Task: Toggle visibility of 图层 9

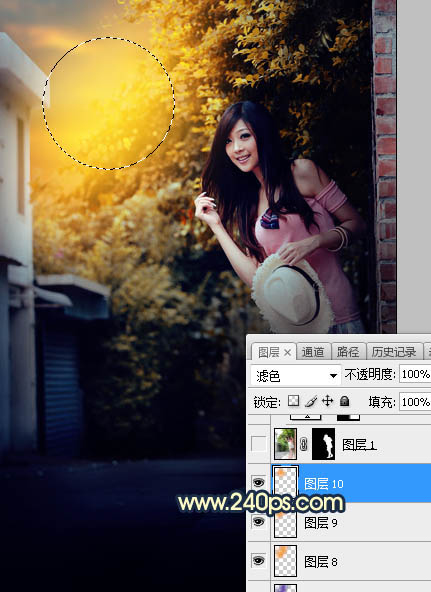Action: [259, 522]
